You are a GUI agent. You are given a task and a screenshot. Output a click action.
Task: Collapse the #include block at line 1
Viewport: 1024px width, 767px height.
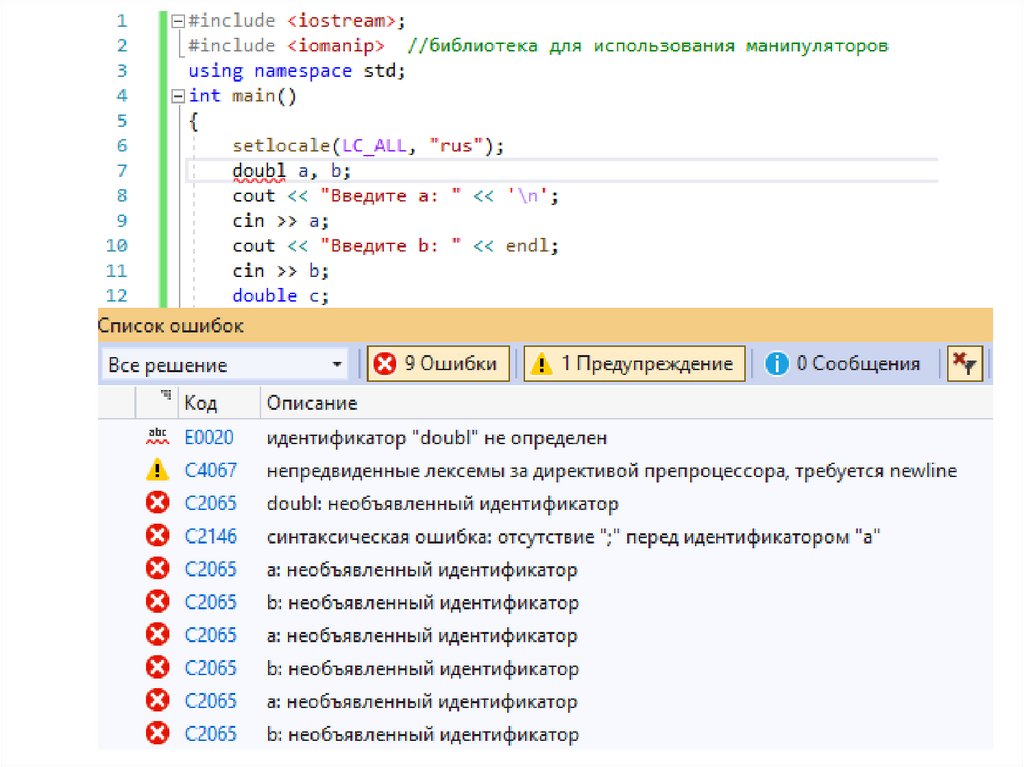pyautogui.click(x=177, y=21)
